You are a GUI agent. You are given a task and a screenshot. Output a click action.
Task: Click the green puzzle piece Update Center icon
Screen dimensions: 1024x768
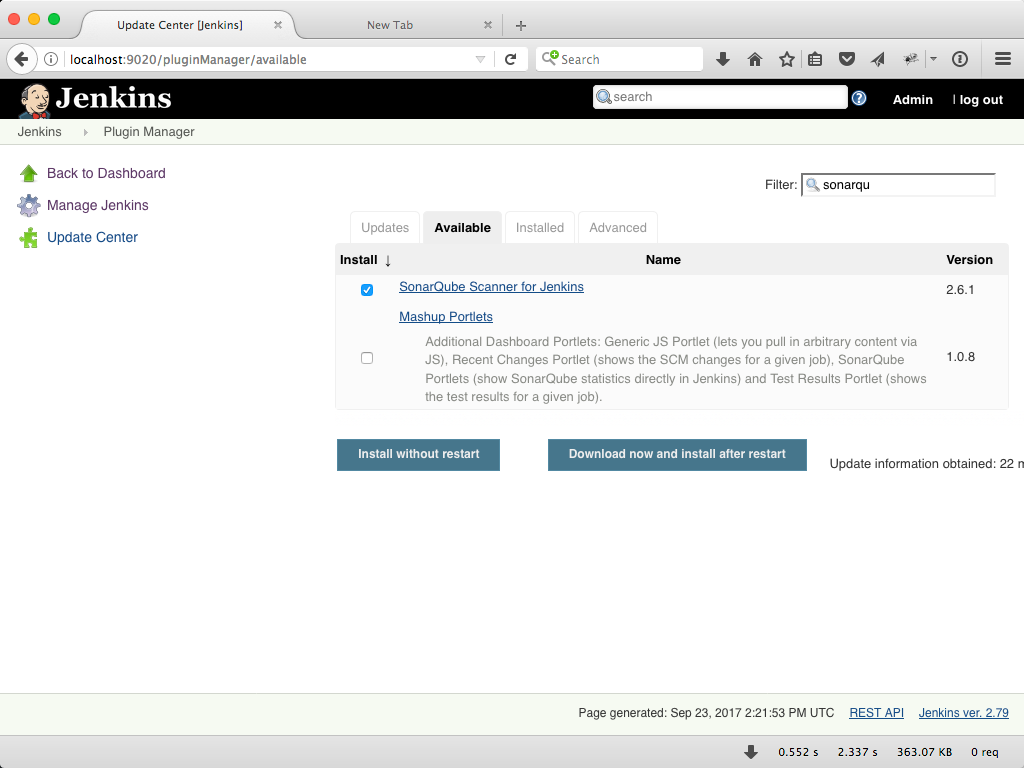(29, 238)
